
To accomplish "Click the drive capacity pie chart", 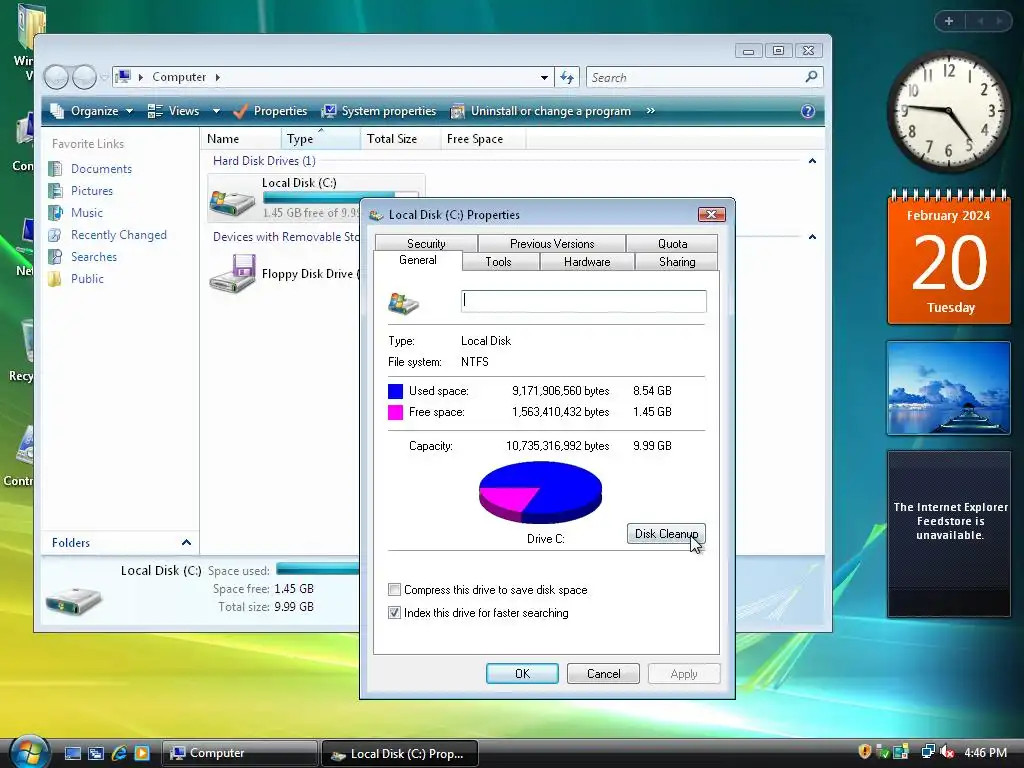I will coord(540,492).
